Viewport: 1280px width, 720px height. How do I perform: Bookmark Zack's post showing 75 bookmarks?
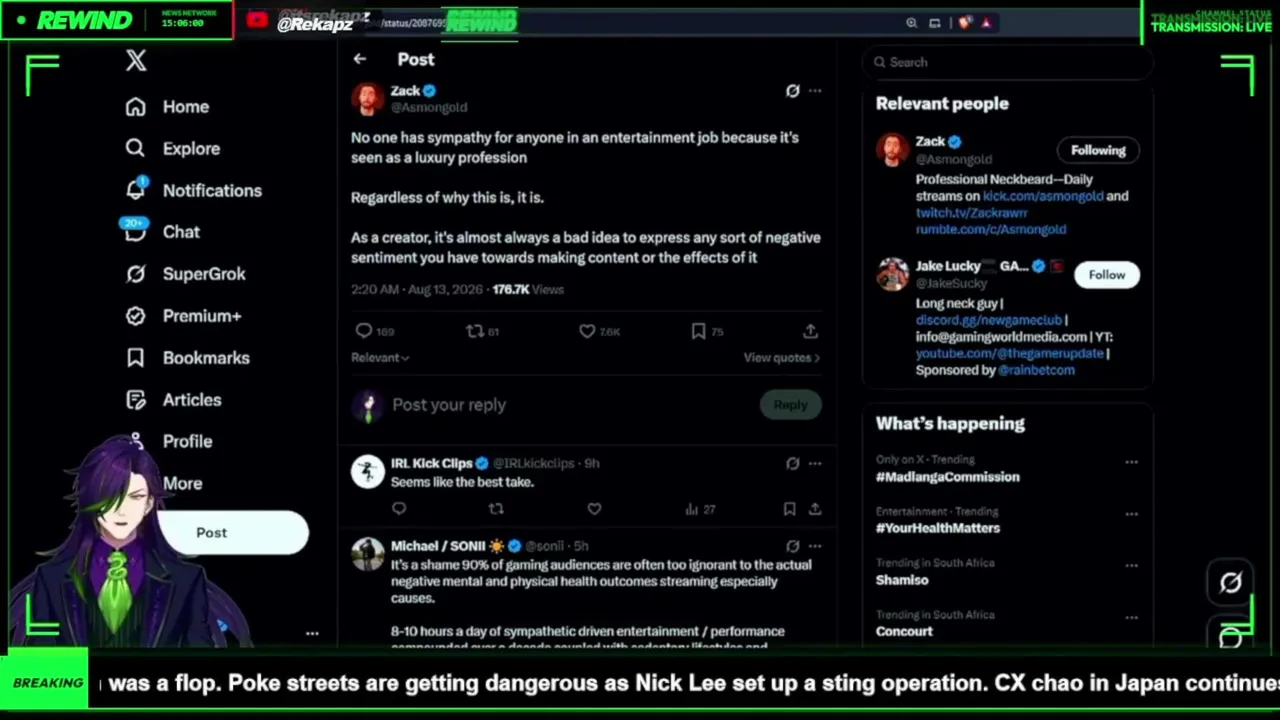coord(698,331)
